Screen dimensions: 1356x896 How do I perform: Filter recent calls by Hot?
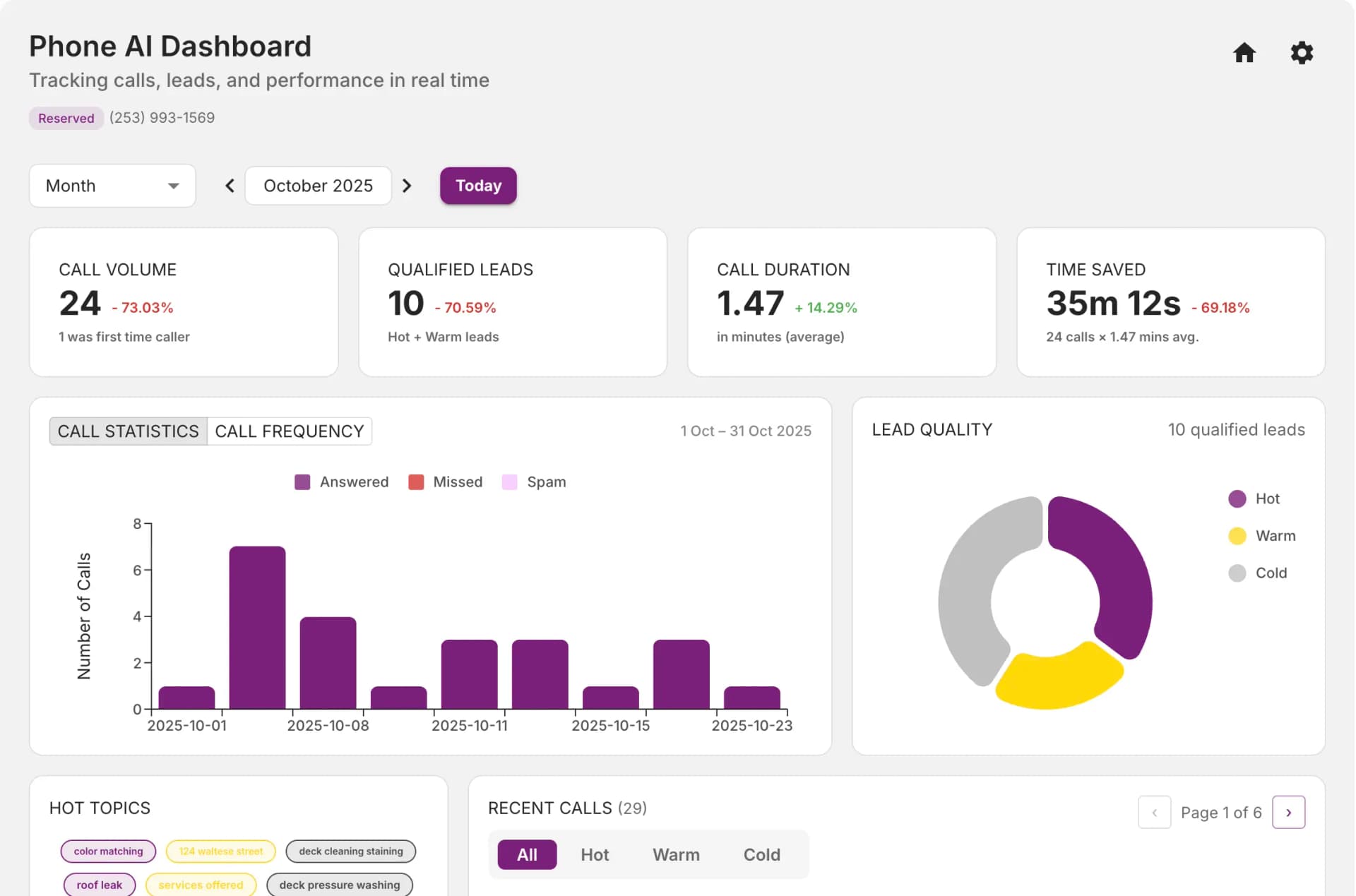[x=595, y=854]
